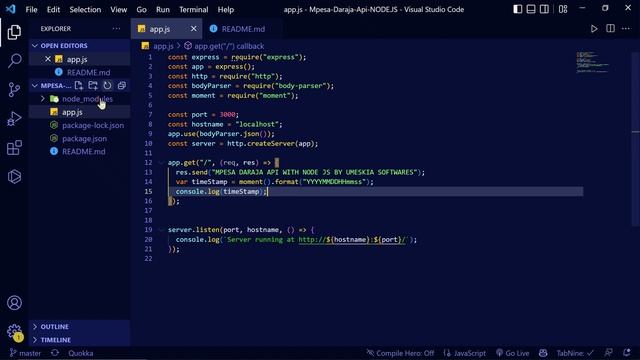Open the Accounts icon
Viewport: 640px width, 360px height.
pyautogui.click(x=14, y=303)
